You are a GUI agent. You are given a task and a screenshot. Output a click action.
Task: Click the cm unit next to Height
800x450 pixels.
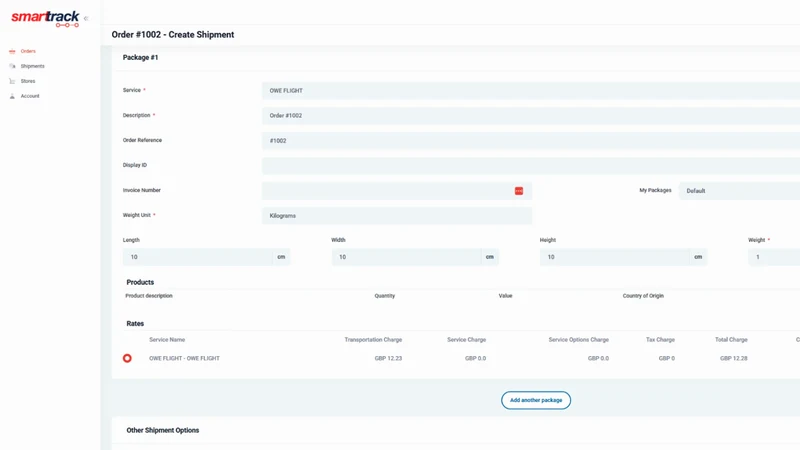pyautogui.click(x=698, y=257)
